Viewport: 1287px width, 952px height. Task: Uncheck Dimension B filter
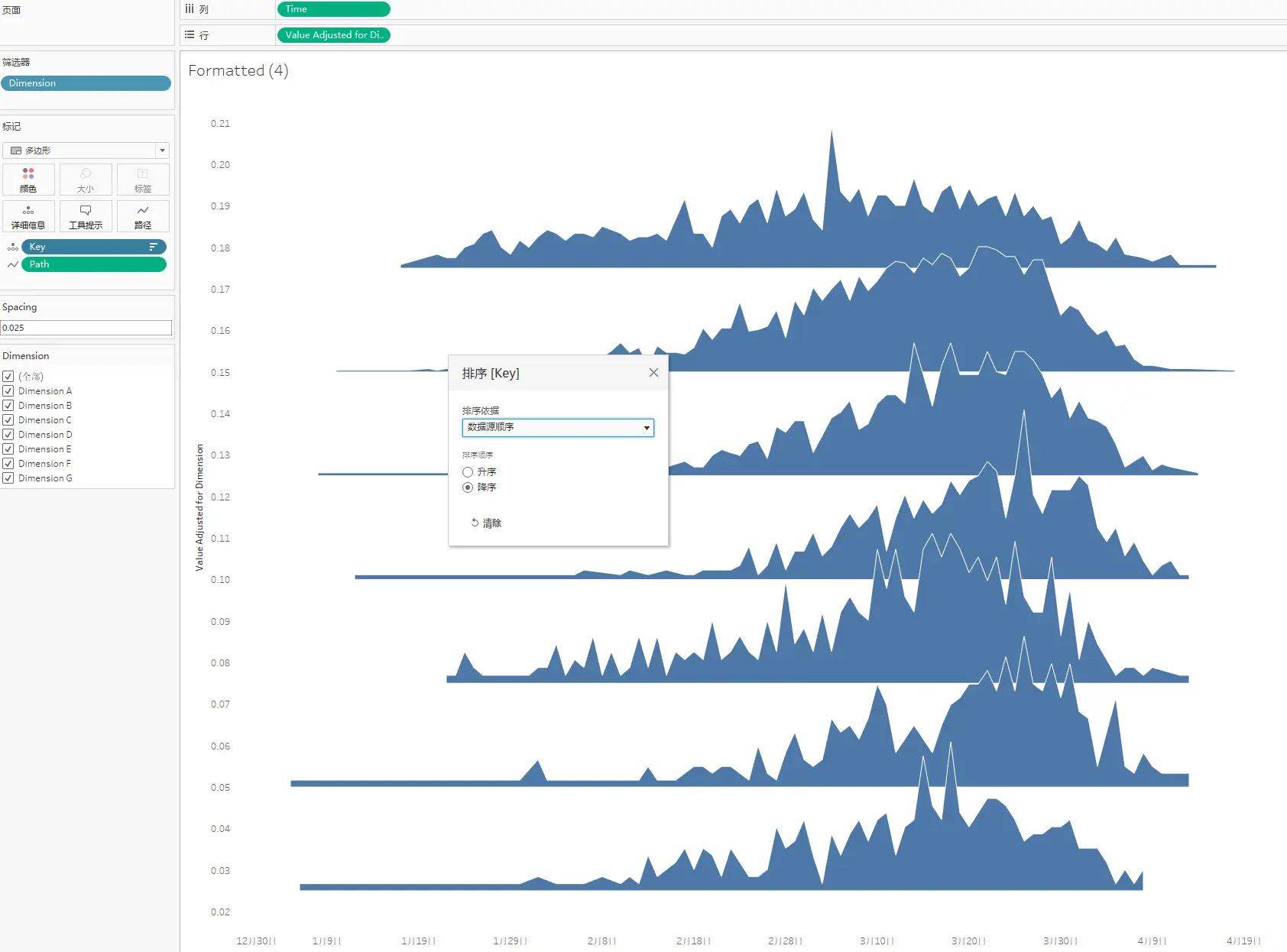(8, 406)
